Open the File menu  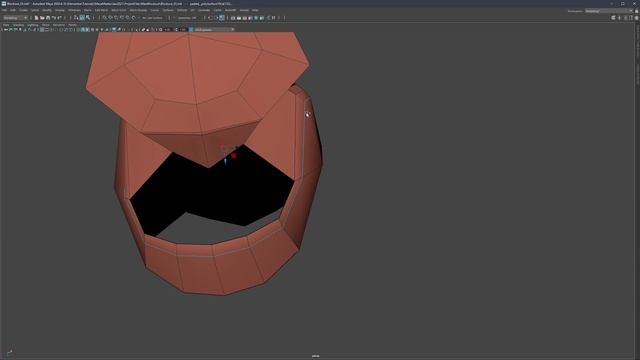[4, 10]
